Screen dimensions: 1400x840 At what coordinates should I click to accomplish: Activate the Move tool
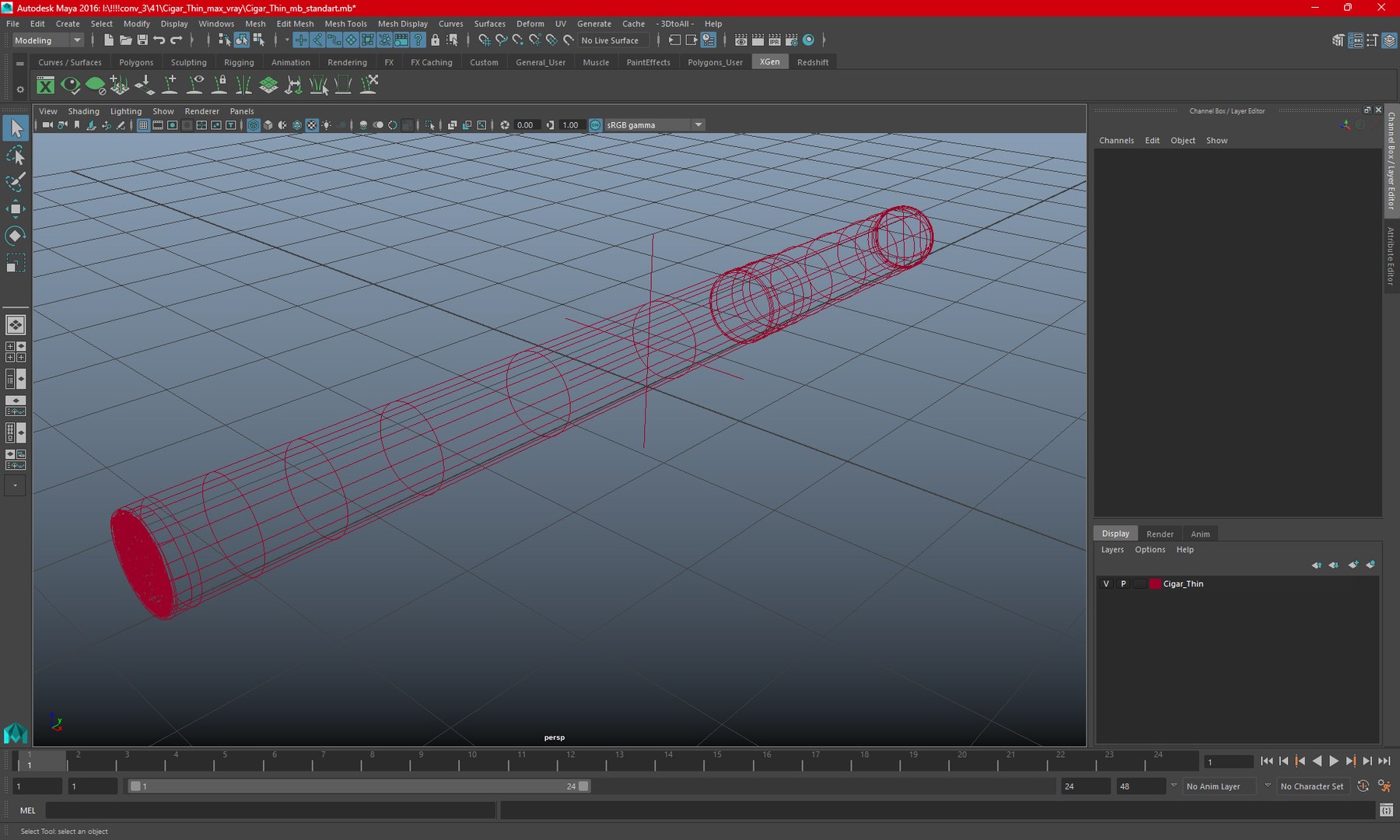16,208
